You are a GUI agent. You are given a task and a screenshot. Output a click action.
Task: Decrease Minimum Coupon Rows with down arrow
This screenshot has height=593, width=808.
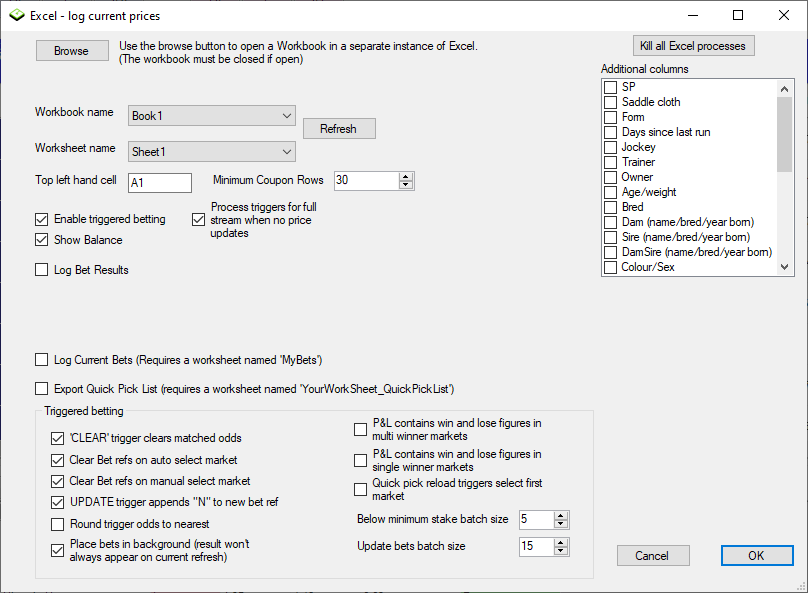pos(406,185)
